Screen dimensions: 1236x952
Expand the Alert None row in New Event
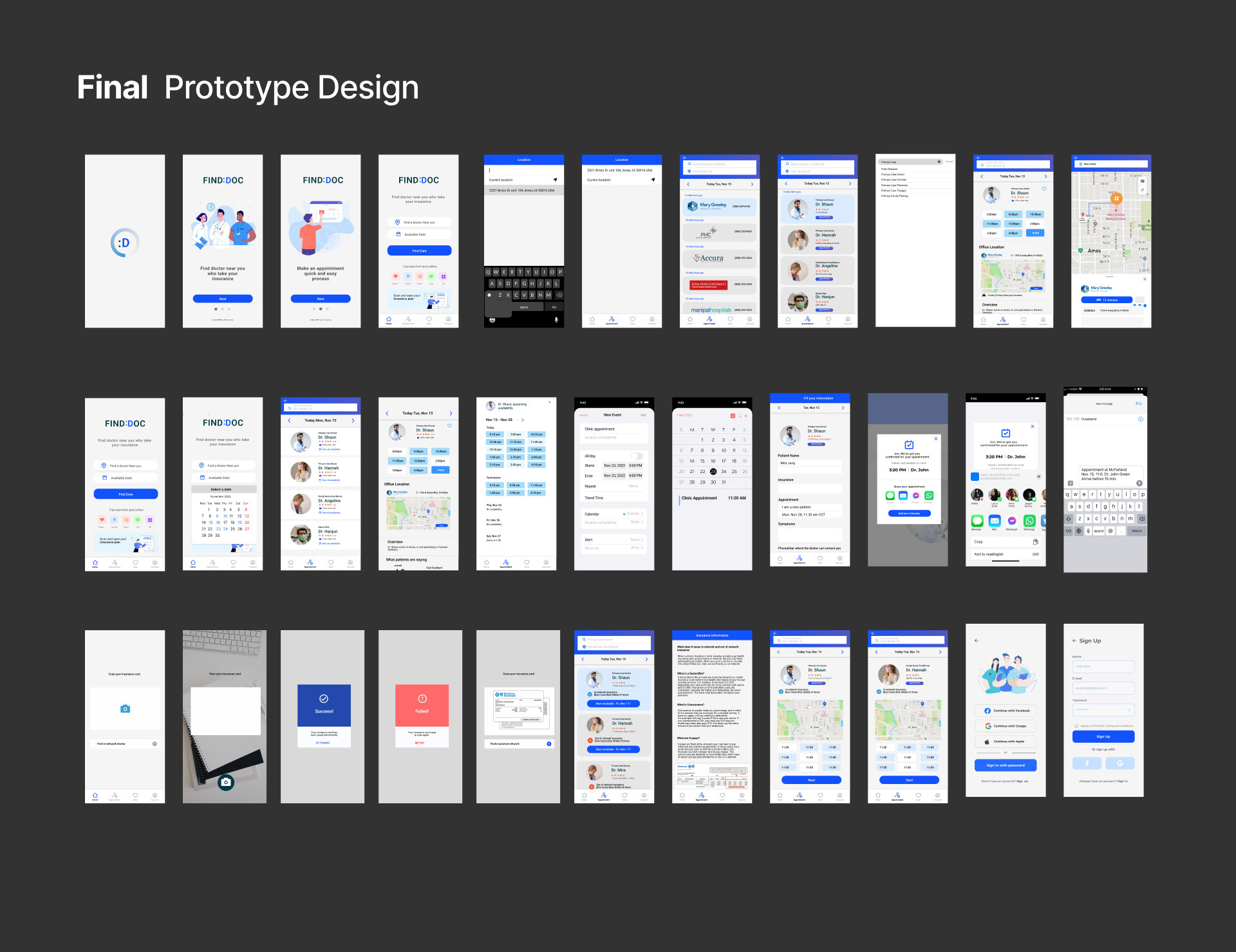coord(642,540)
